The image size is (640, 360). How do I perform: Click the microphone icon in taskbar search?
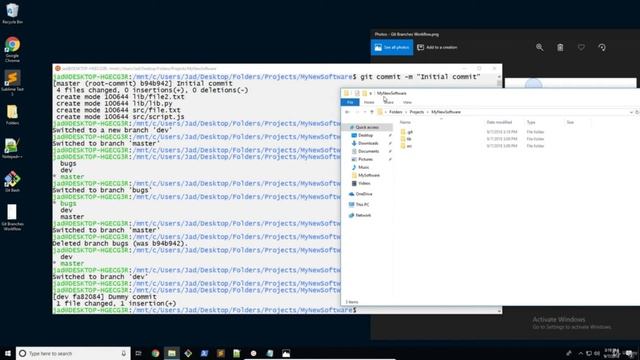(124, 353)
